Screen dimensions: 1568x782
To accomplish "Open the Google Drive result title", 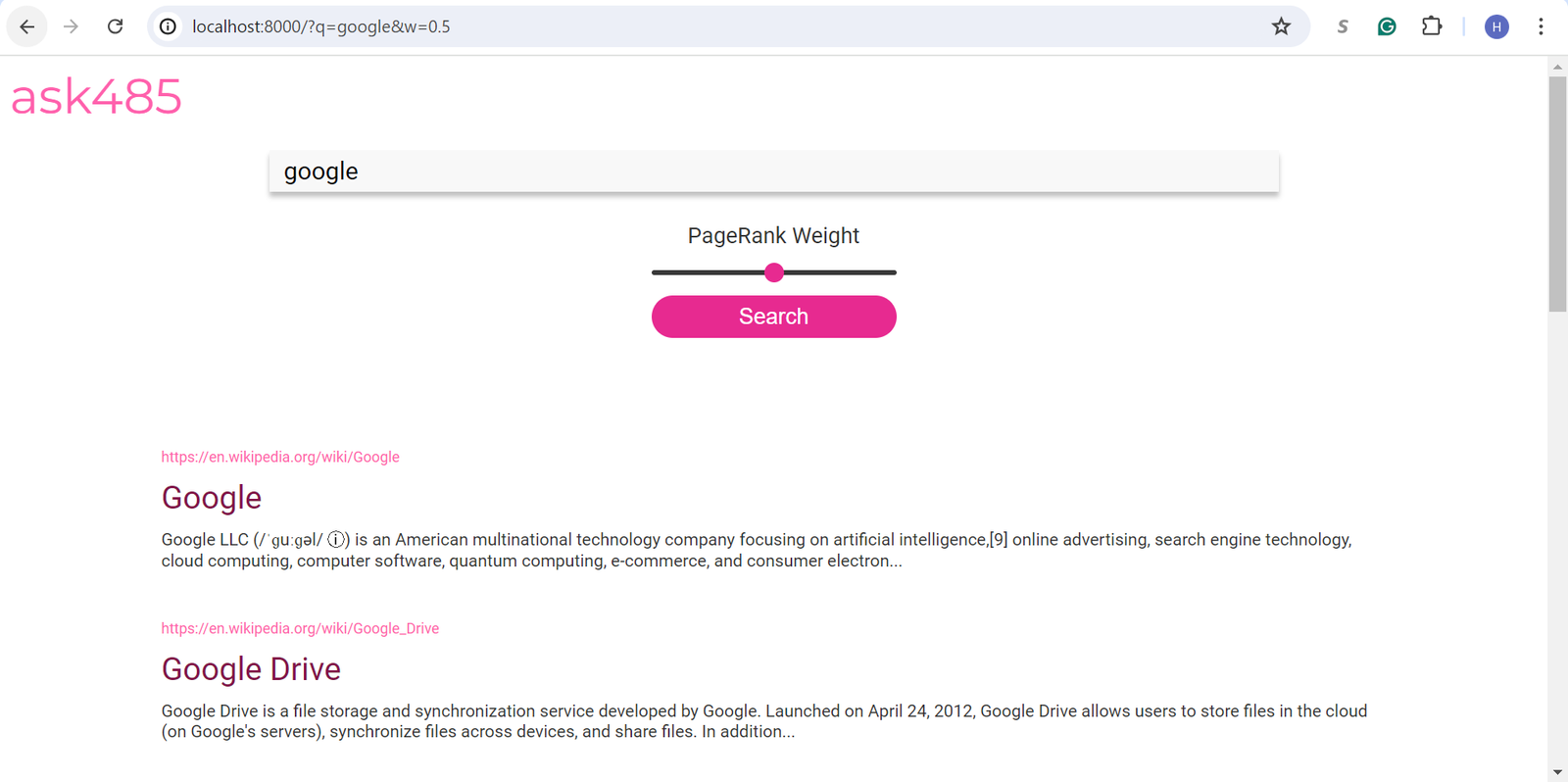I will tap(251, 669).
